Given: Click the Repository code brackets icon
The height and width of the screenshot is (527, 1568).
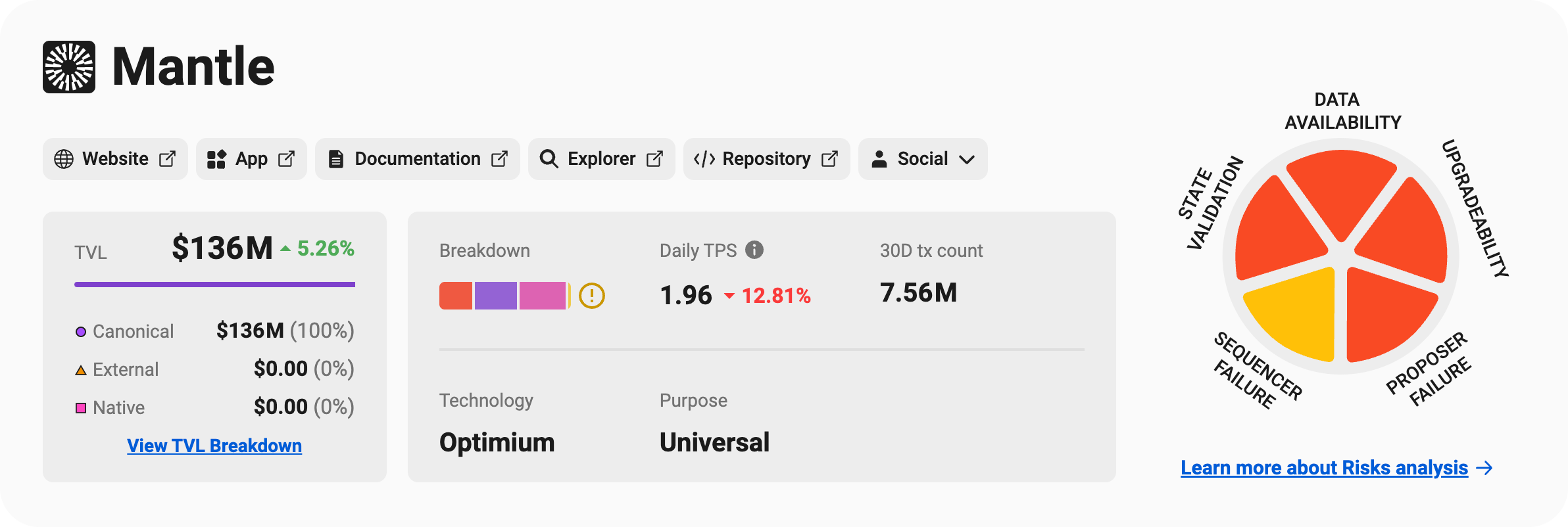Looking at the screenshot, I should [704, 159].
